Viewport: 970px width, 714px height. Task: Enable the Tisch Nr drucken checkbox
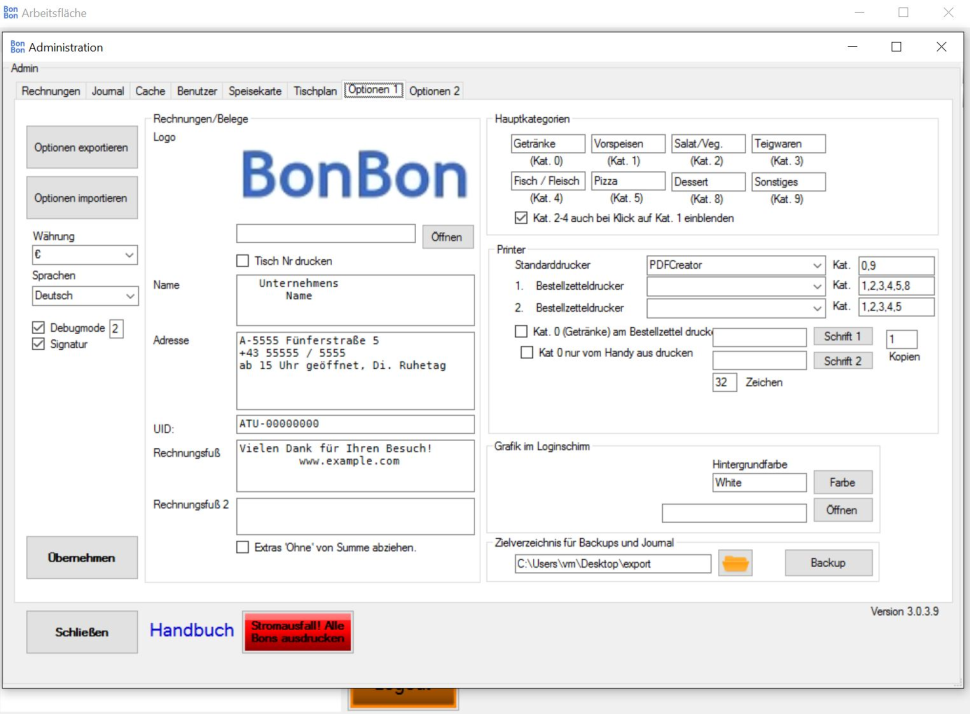pos(242,261)
